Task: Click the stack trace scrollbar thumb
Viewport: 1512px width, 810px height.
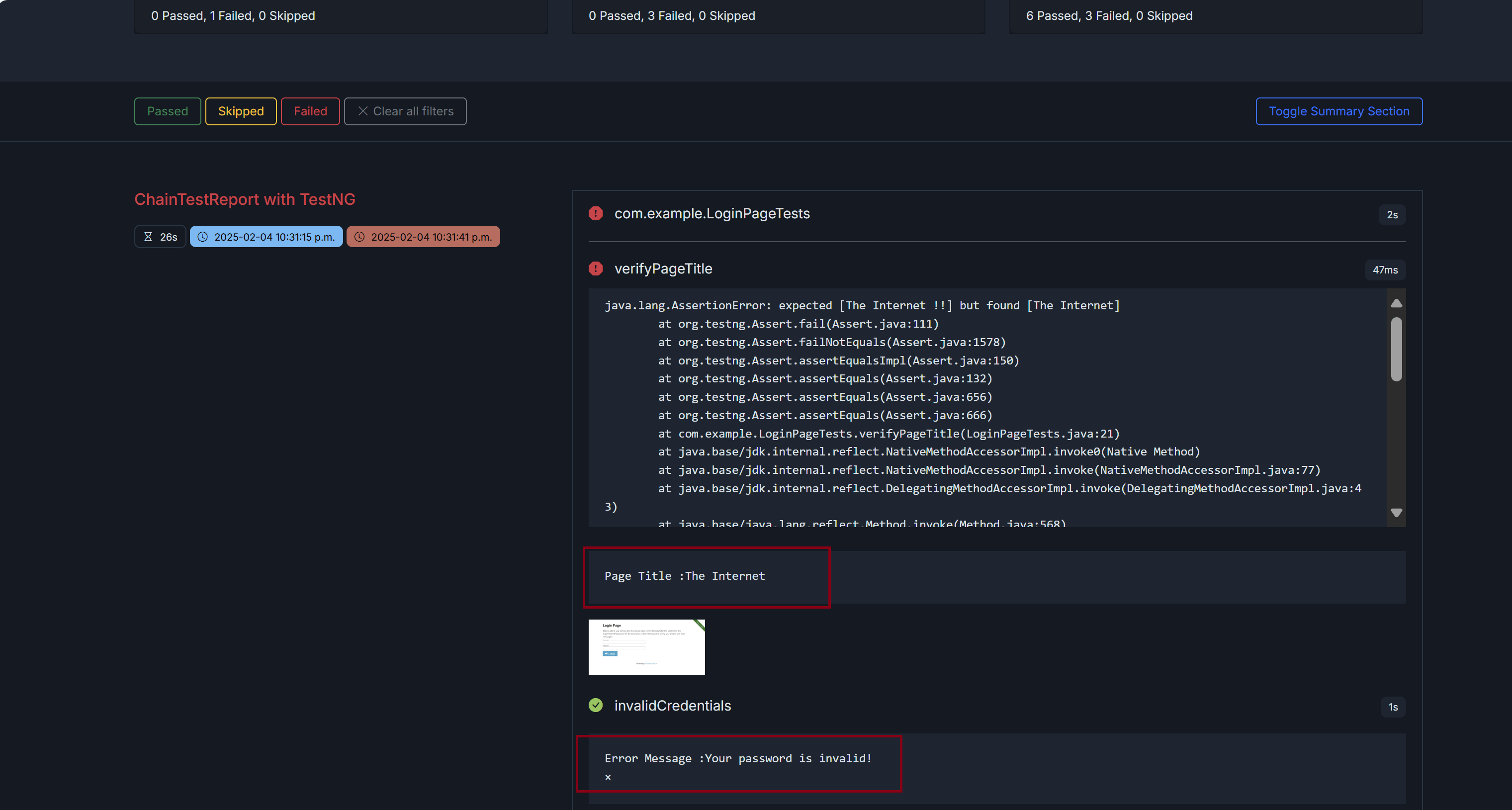Action: (1396, 349)
